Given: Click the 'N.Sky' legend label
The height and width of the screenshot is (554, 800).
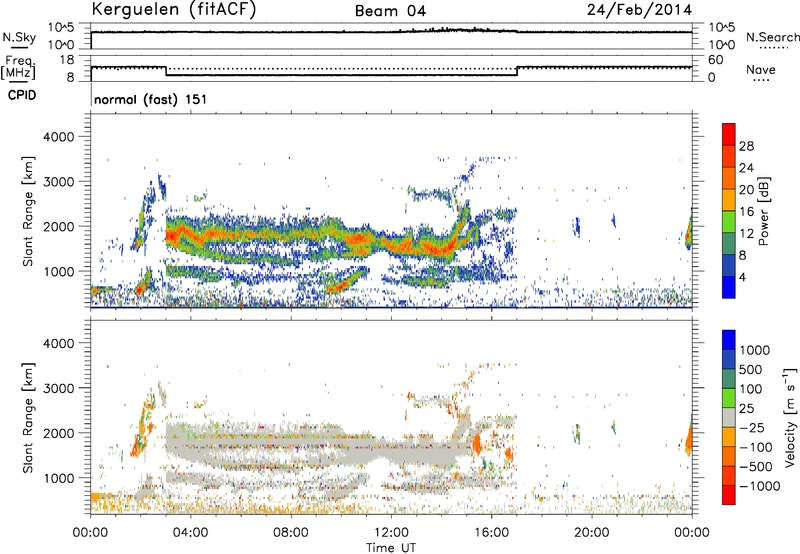Looking at the screenshot, I should (19, 37).
